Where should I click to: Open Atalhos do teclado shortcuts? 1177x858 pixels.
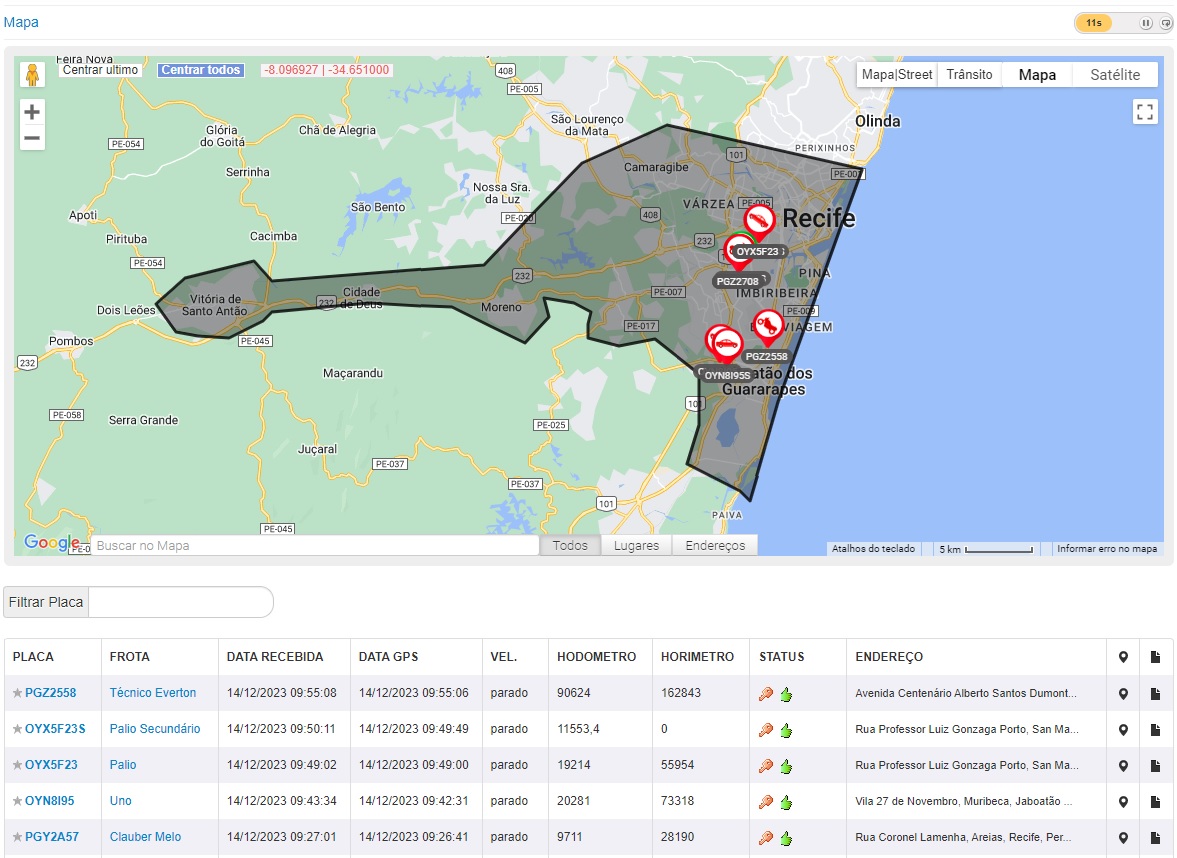tap(873, 549)
